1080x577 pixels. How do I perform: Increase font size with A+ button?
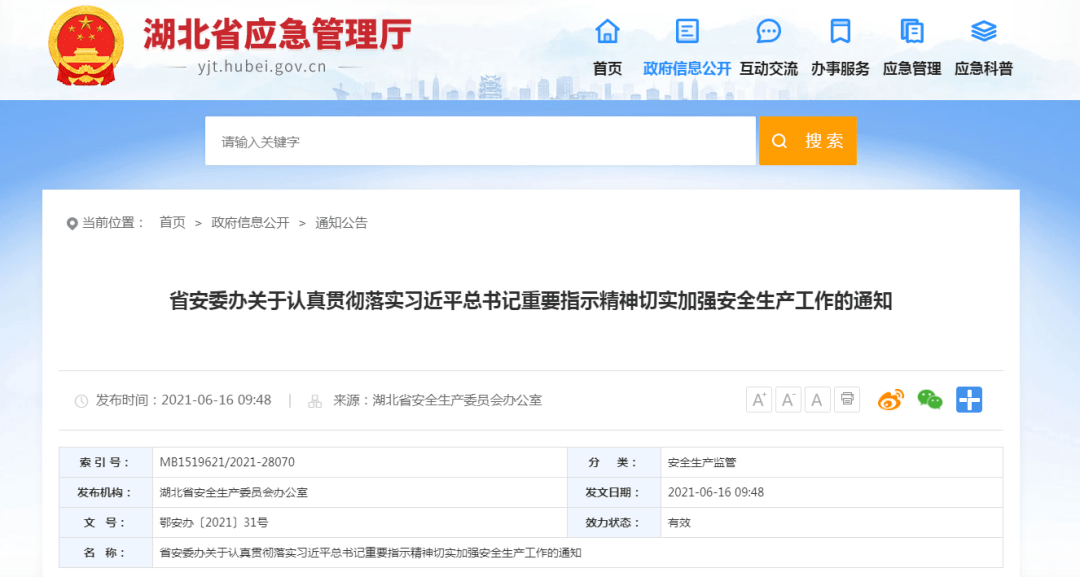click(759, 400)
